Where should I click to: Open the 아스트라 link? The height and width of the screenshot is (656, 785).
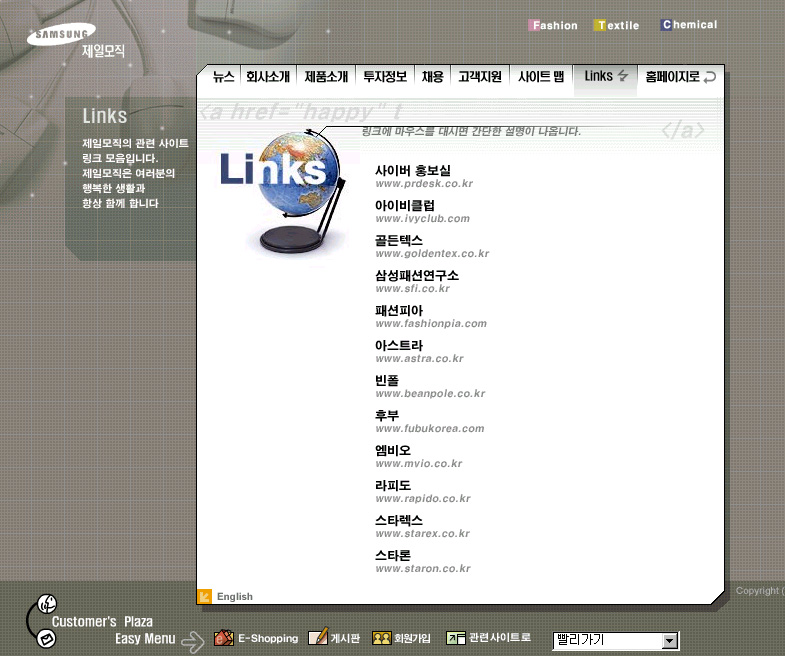coord(399,346)
